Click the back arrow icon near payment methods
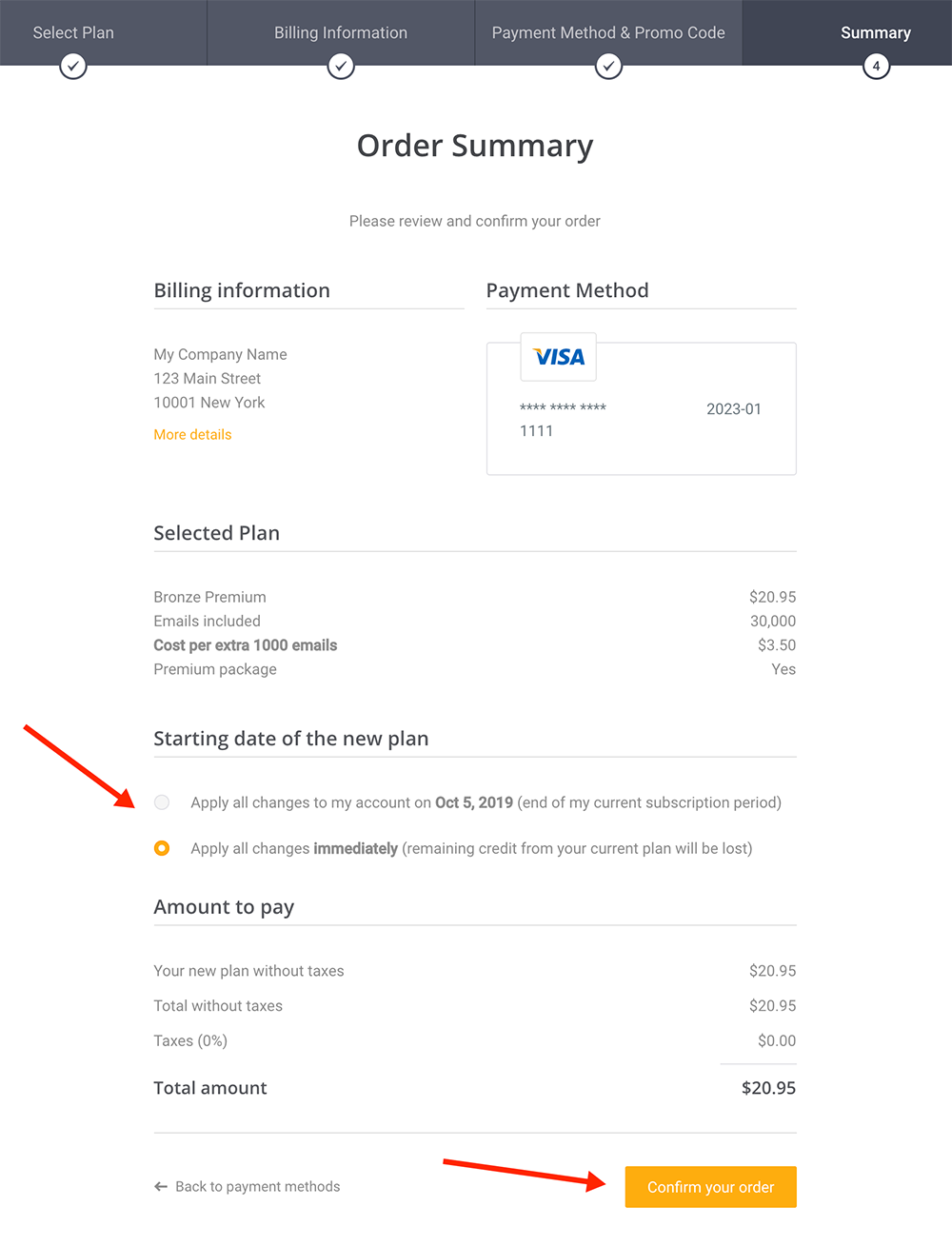The image size is (952, 1246). [x=161, y=1186]
